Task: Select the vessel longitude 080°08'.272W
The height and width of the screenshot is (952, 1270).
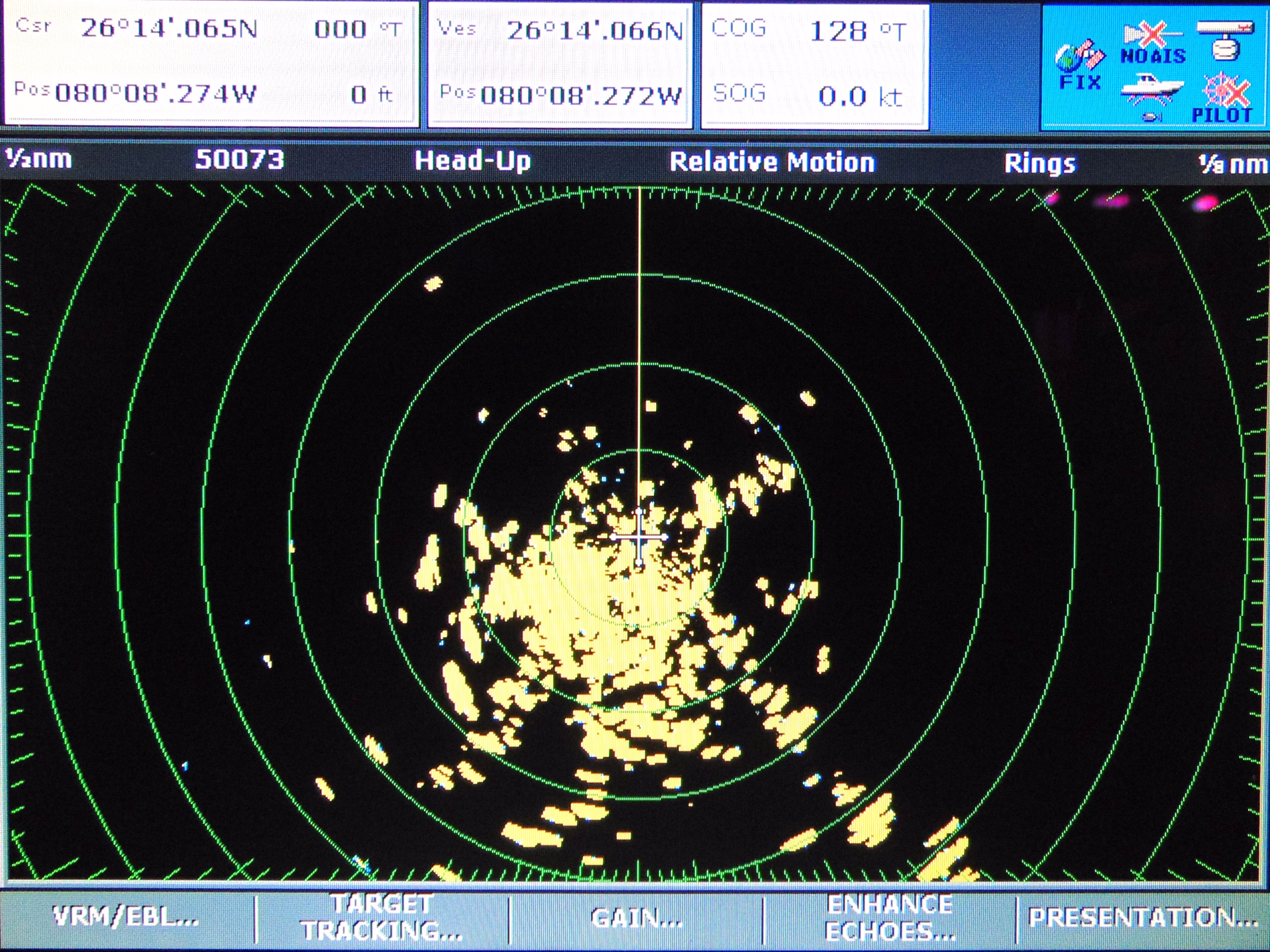Action: click(580, 95)
